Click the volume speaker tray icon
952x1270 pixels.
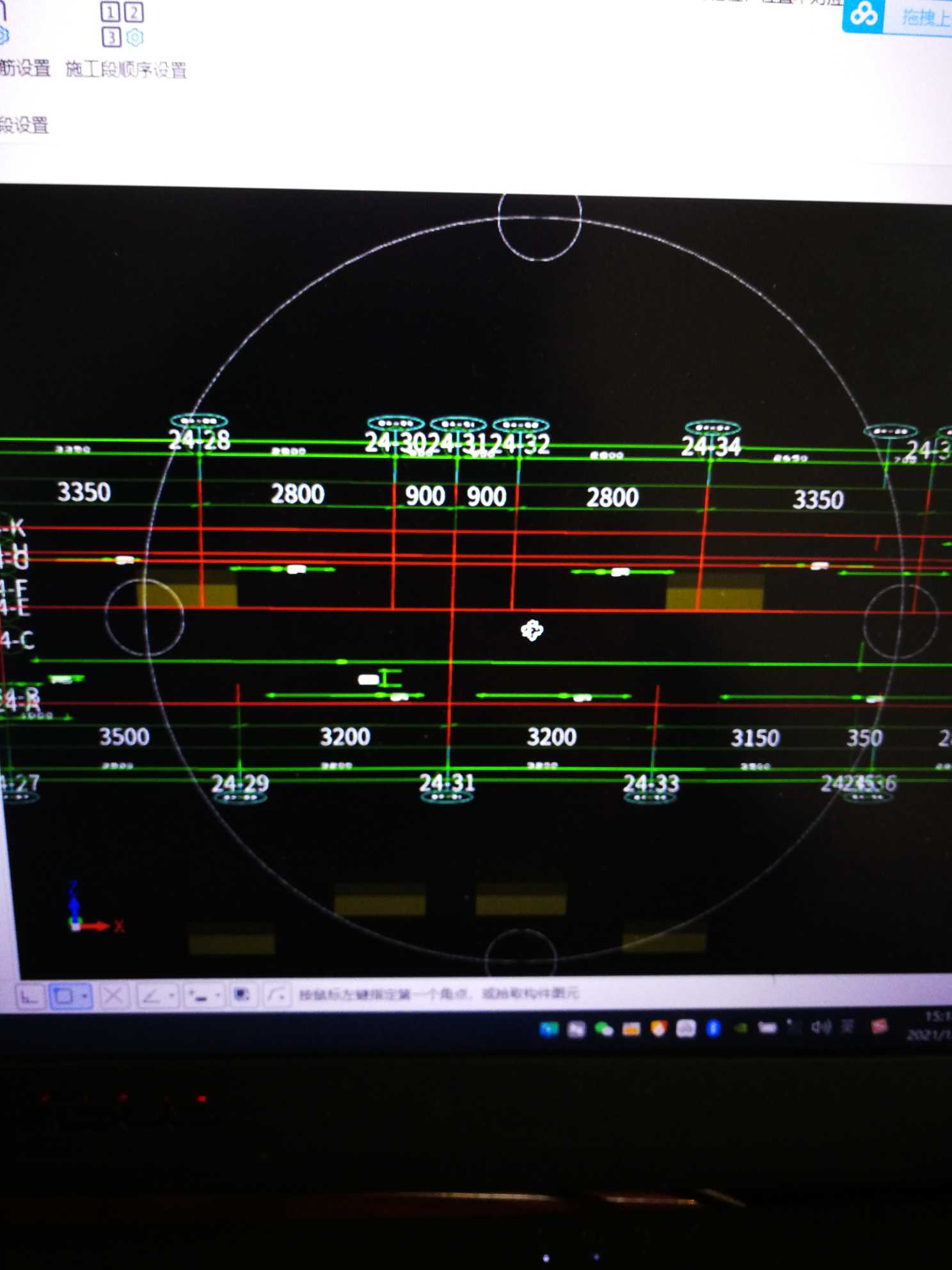[x=821, y=1027]
